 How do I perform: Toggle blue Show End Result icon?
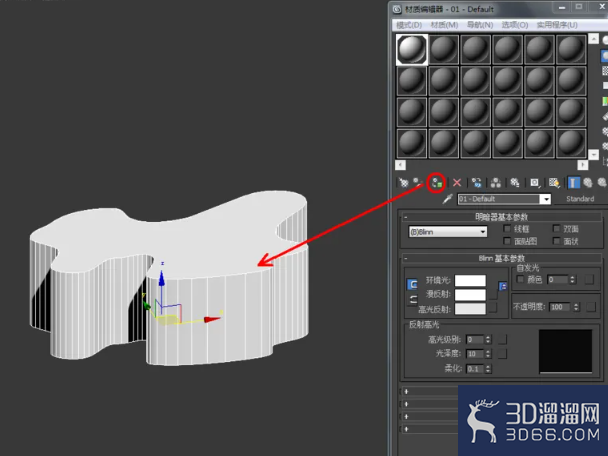point(573,183)
